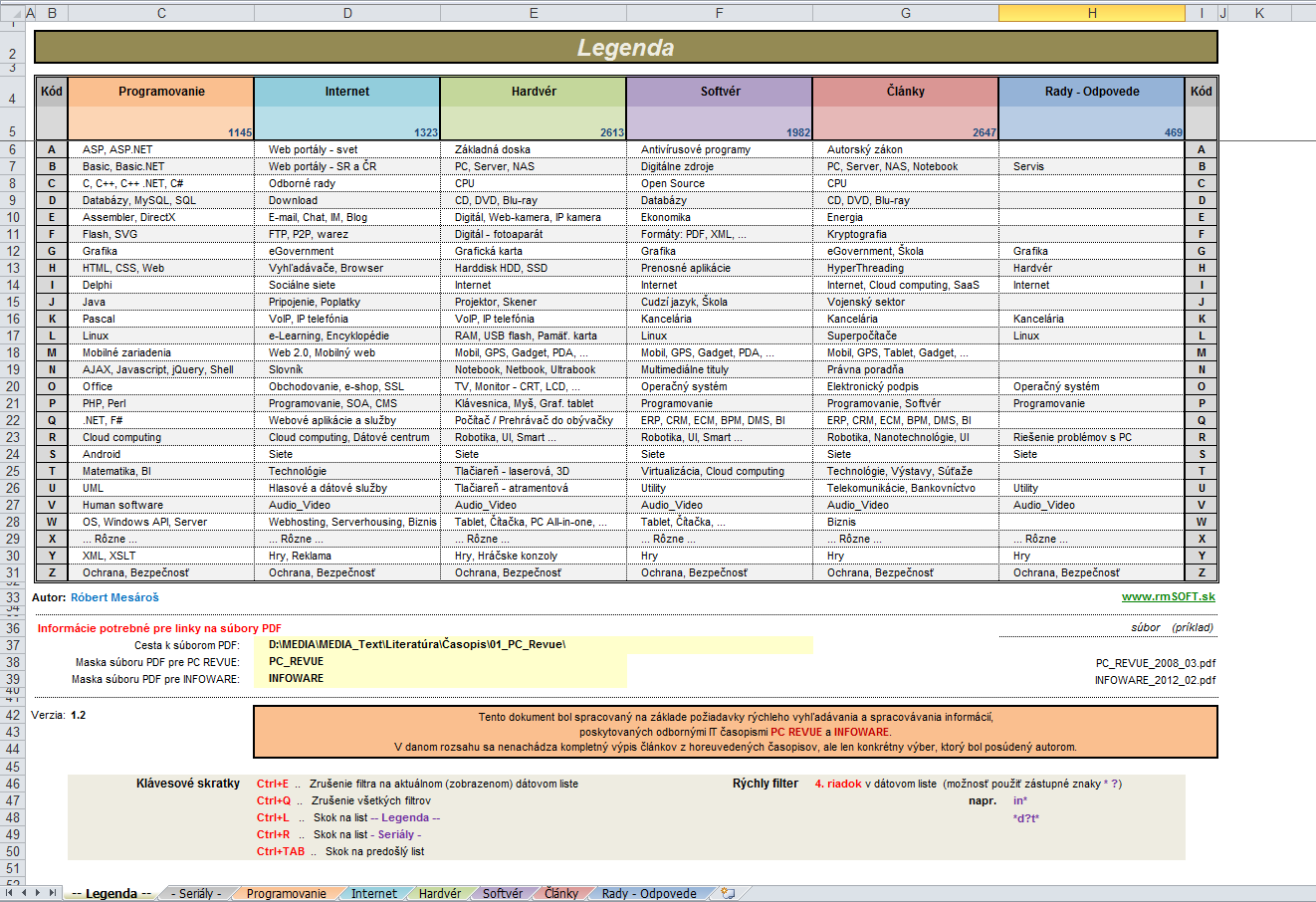Click the PDF path cell D:\MEDIA\MEDIA_Text
This screenshot has height=902, width=1316.
pos(534,644)
